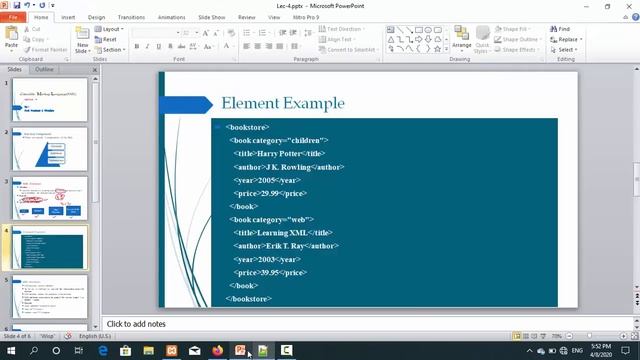640x360 pixels.
Task: Open the Layout dropdown
Action: click(x=109, y=29)
